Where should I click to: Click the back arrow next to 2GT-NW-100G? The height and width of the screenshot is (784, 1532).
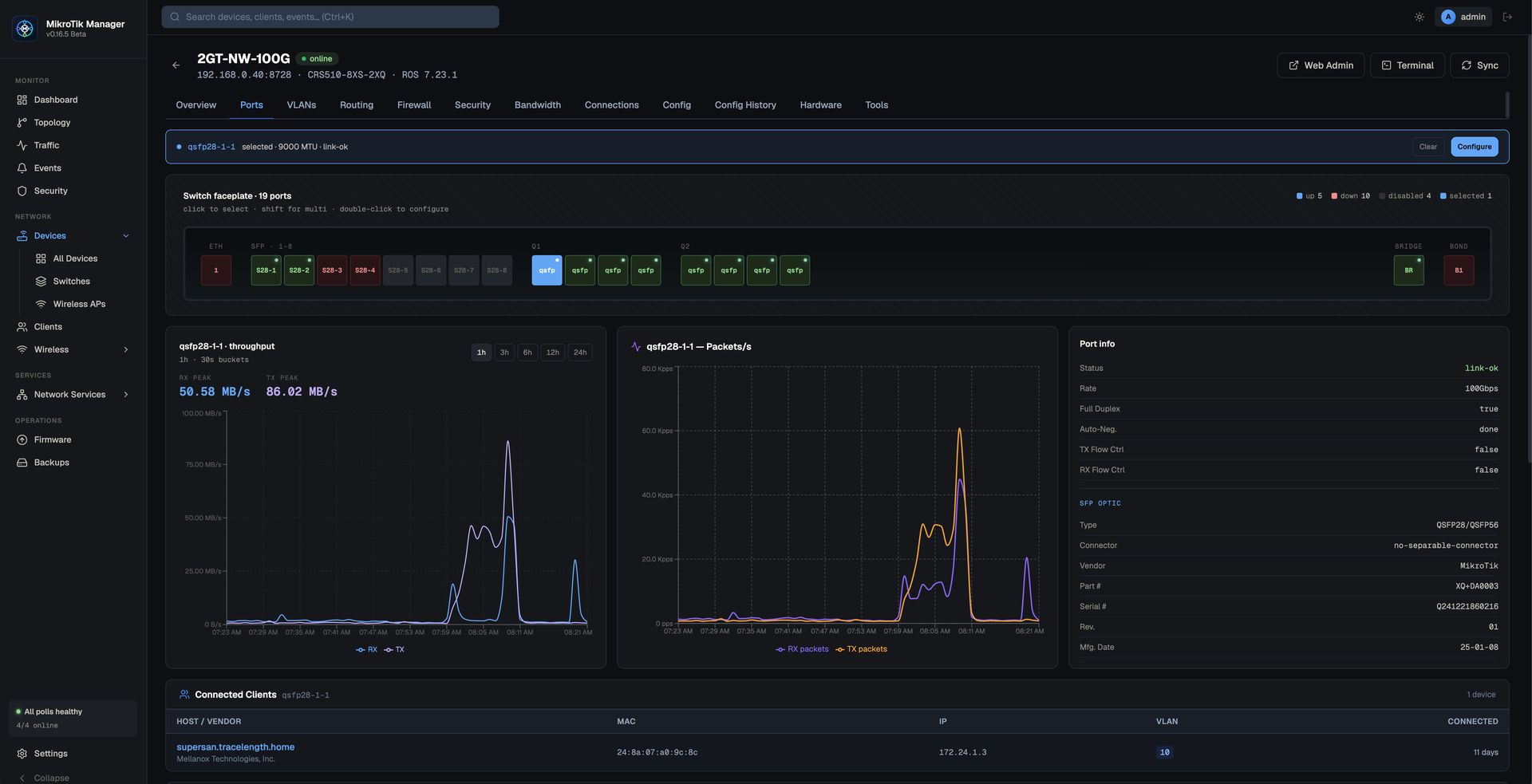pos(176,65)
